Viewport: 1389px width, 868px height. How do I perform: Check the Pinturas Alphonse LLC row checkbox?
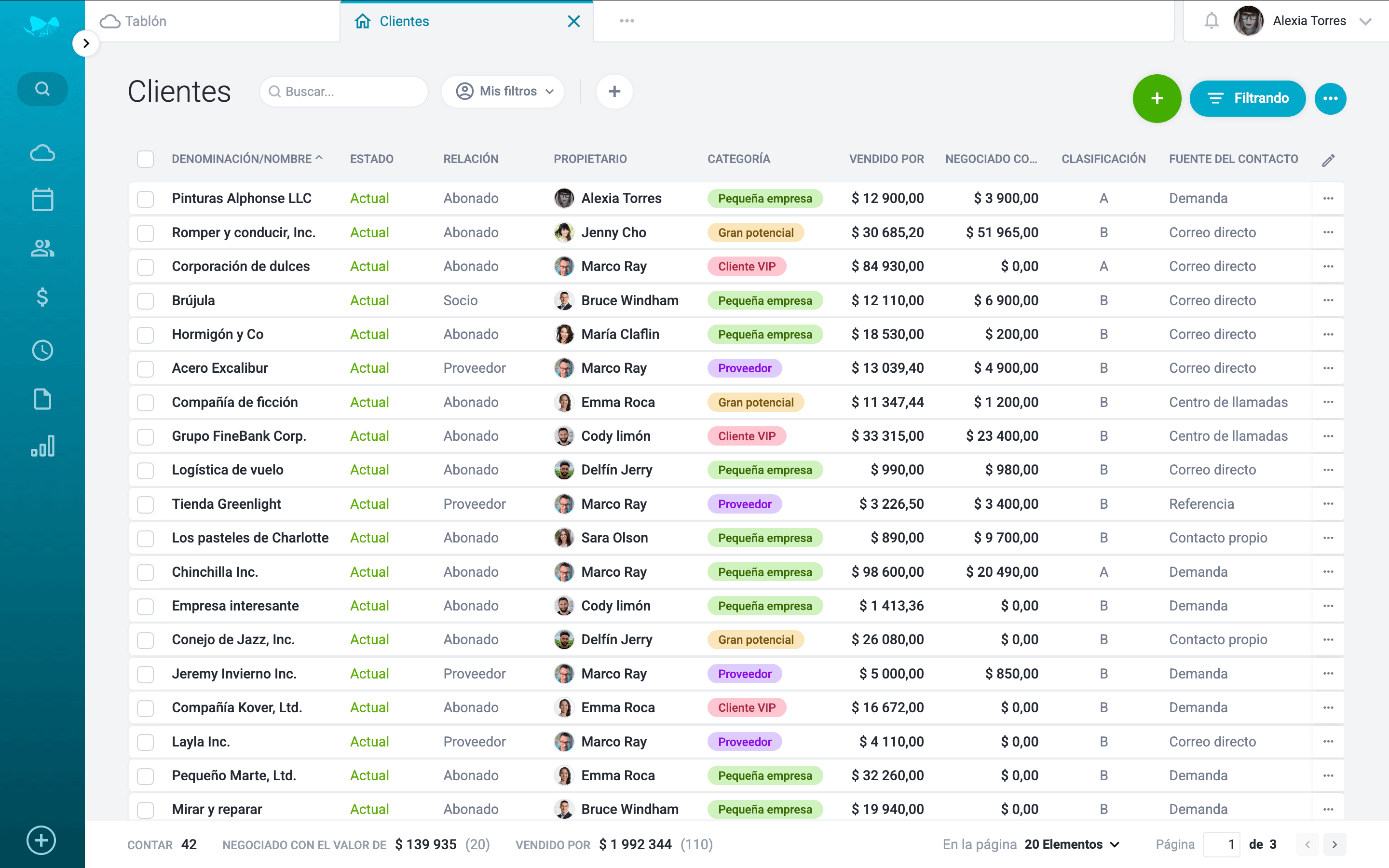pos(145,199)
